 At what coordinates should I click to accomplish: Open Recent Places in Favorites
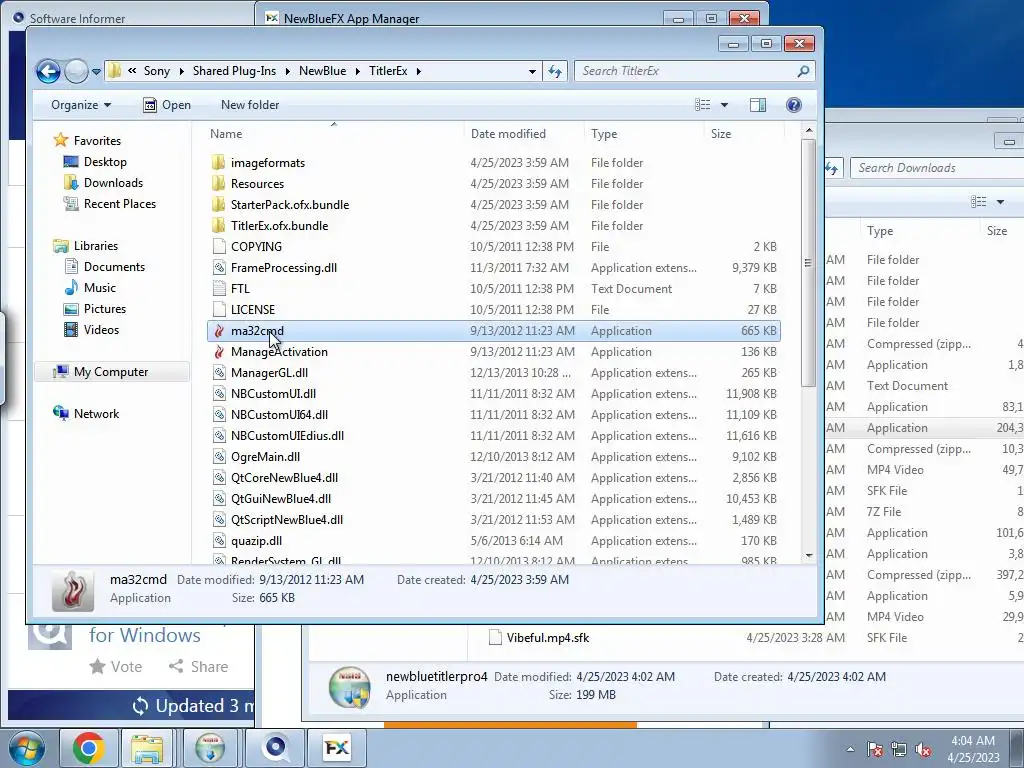point(120,204)
